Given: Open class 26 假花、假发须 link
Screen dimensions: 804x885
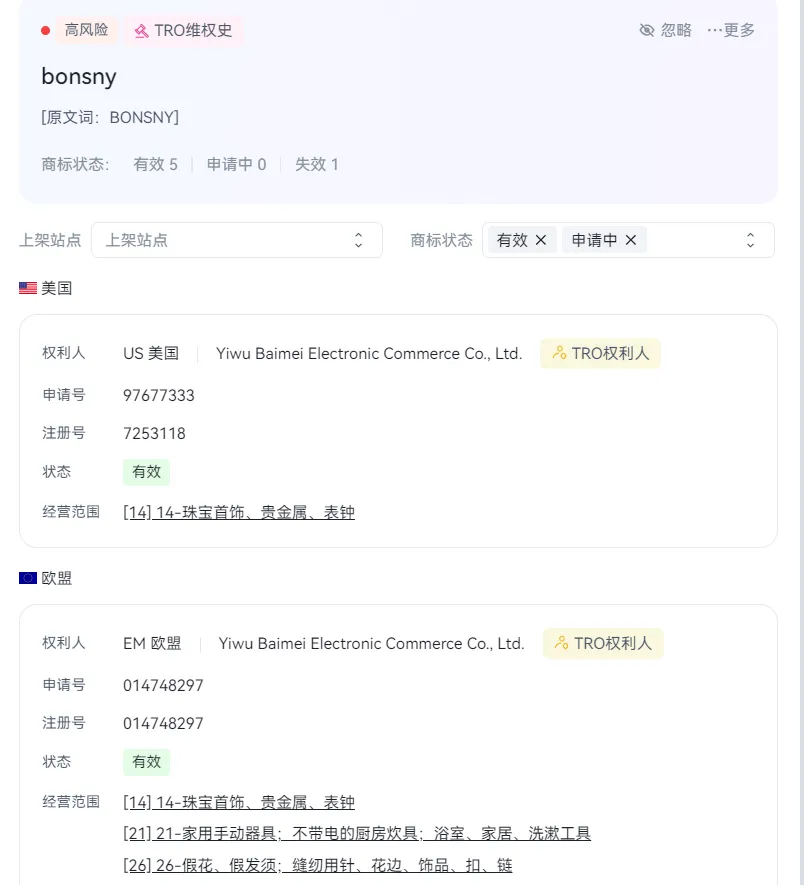Looking at the screenshot, I should coord(318,865).
